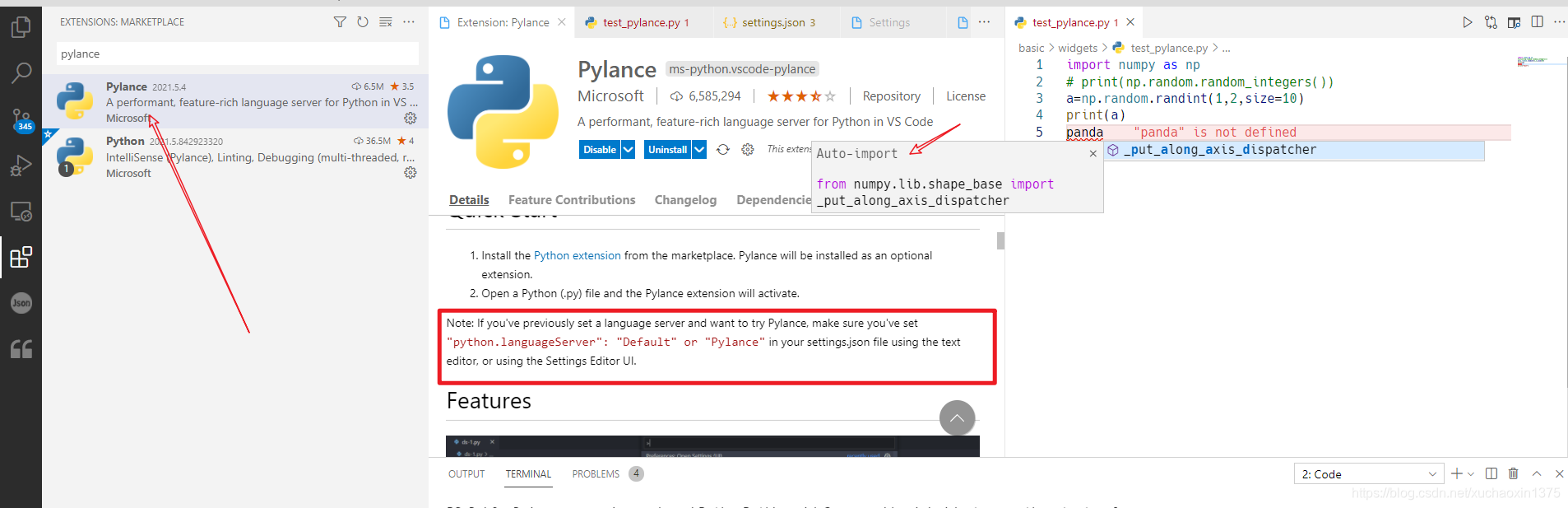Open the terminal selector '2: Code' dropdown
Screen dimensions: 1568x508
pos(1370,474)
